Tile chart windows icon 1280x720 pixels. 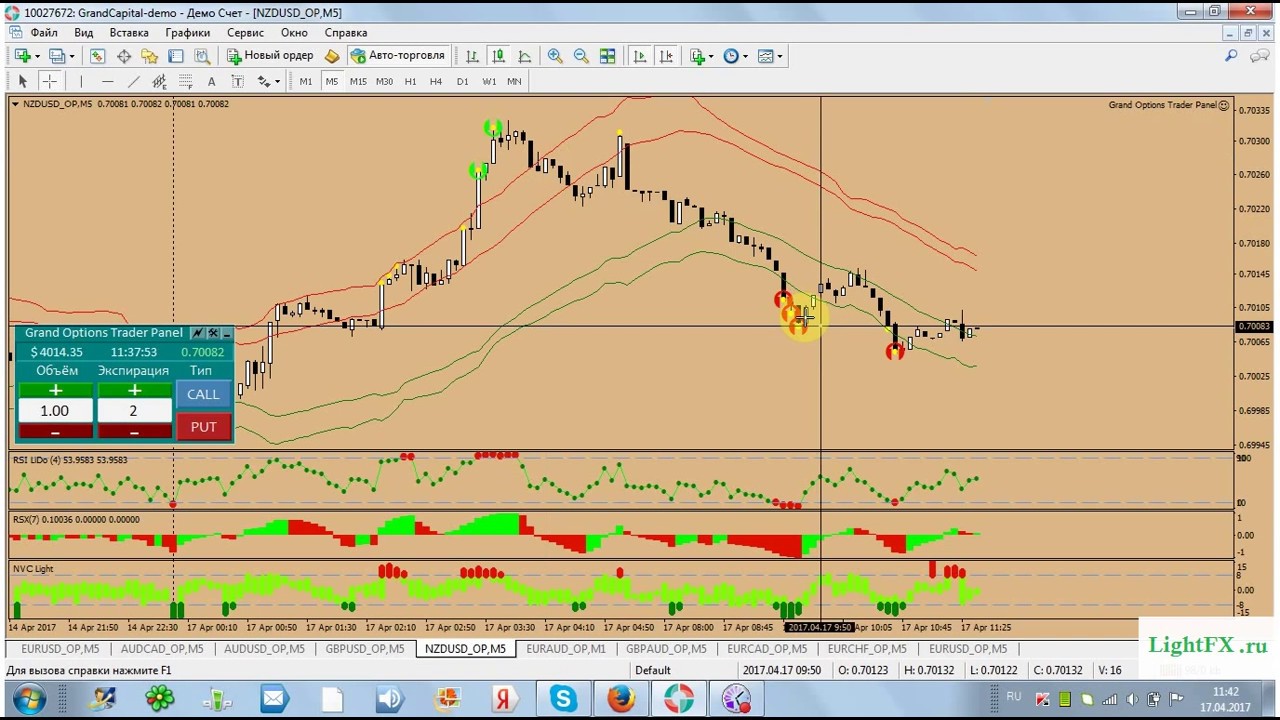coord(607,56)
